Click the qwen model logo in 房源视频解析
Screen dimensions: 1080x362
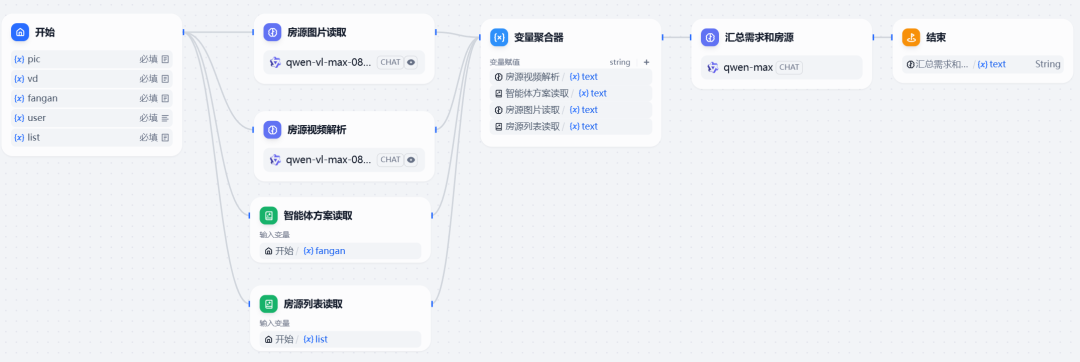pos(276,160)
